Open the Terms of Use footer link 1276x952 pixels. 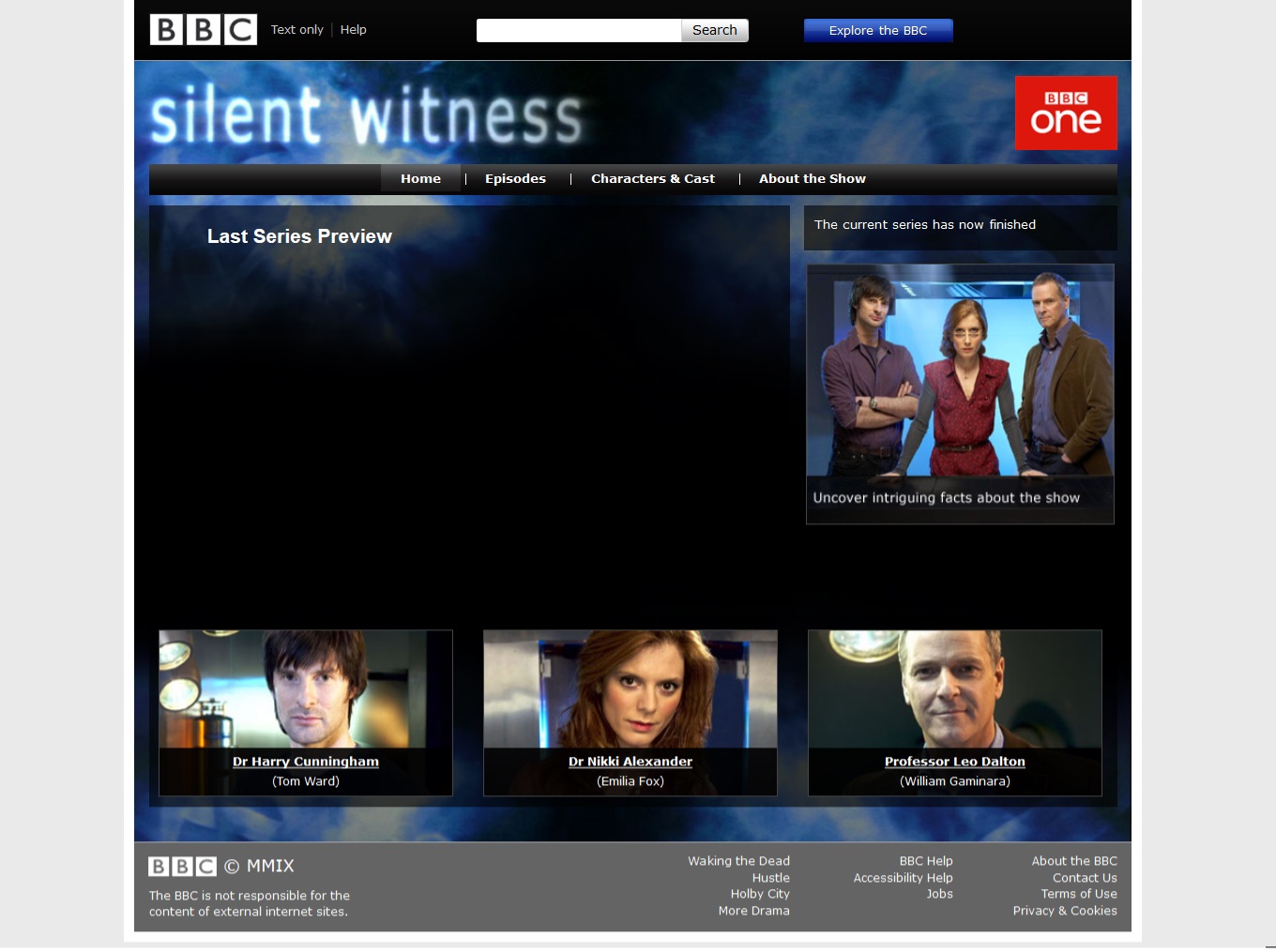point(1079,894)
